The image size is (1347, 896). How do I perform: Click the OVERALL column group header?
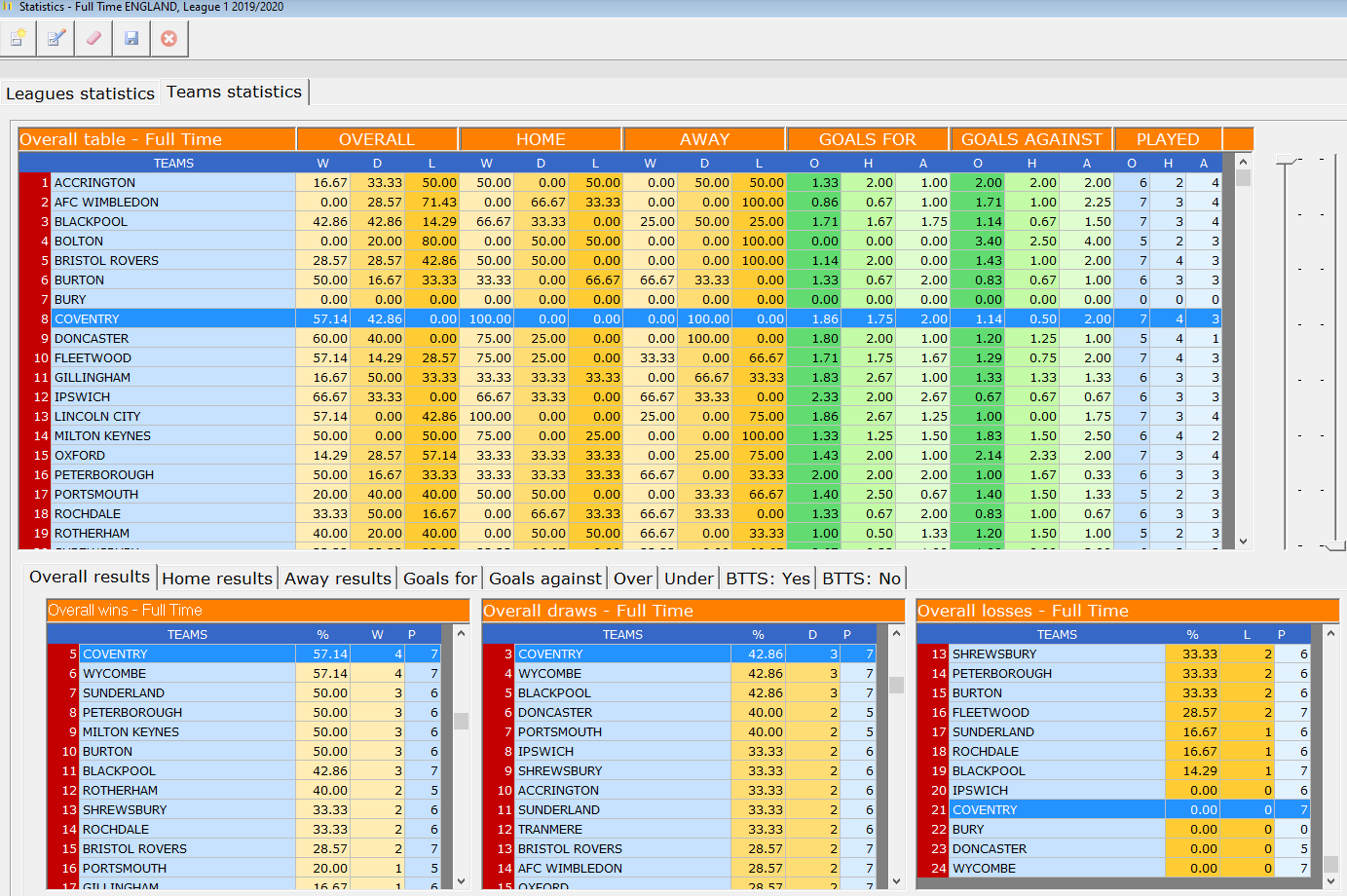(377, 139)
